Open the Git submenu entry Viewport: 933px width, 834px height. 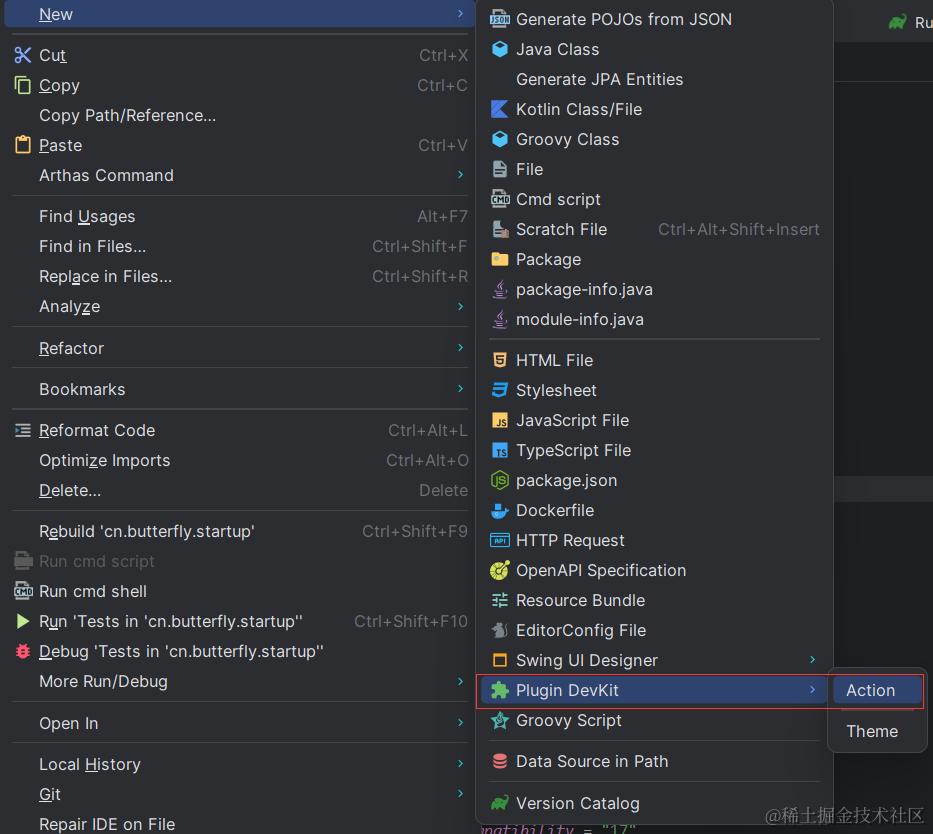pyautogui.click(x=240, y=794)
